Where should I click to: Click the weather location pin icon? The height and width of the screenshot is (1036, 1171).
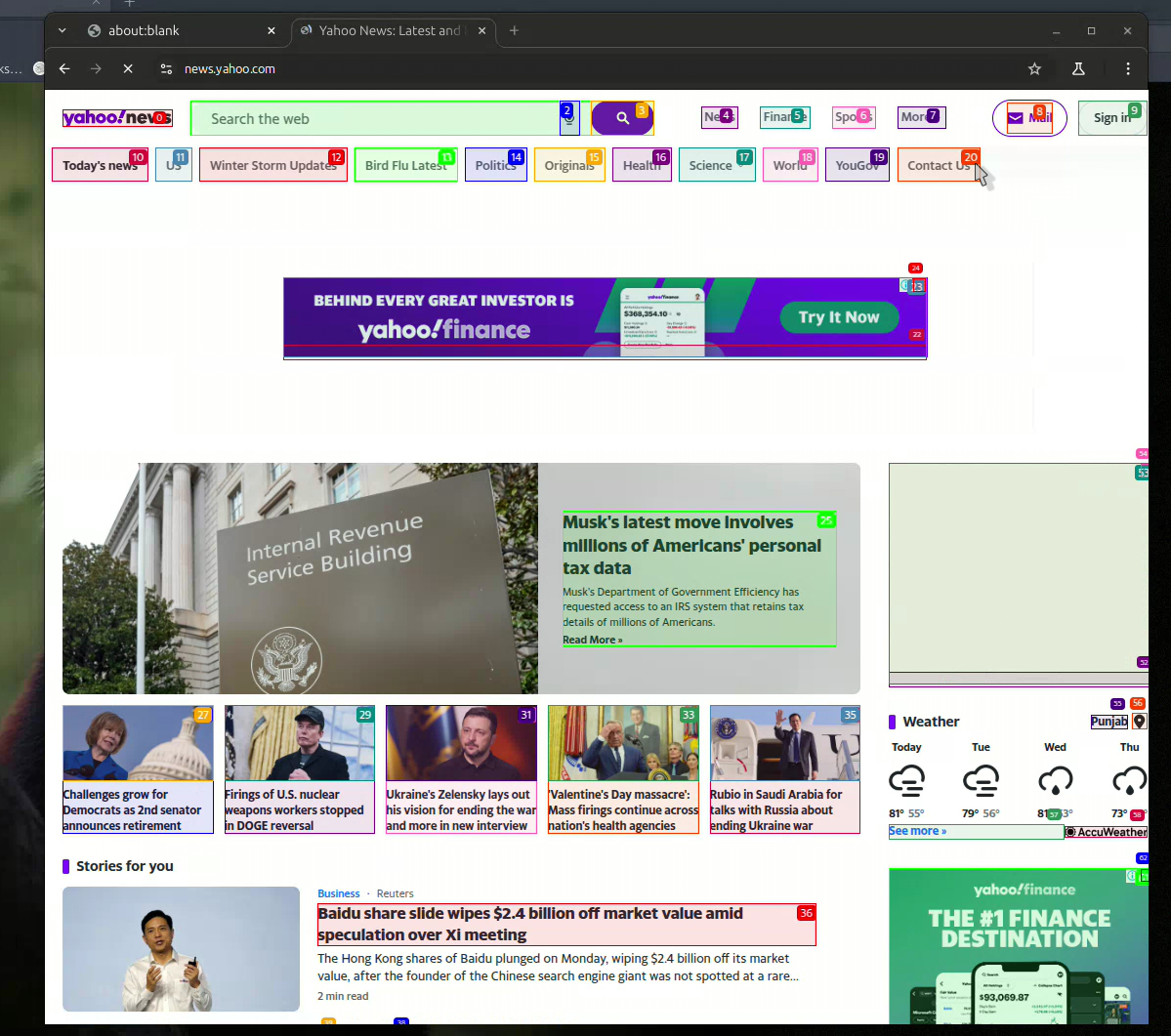coord(1139,722)
